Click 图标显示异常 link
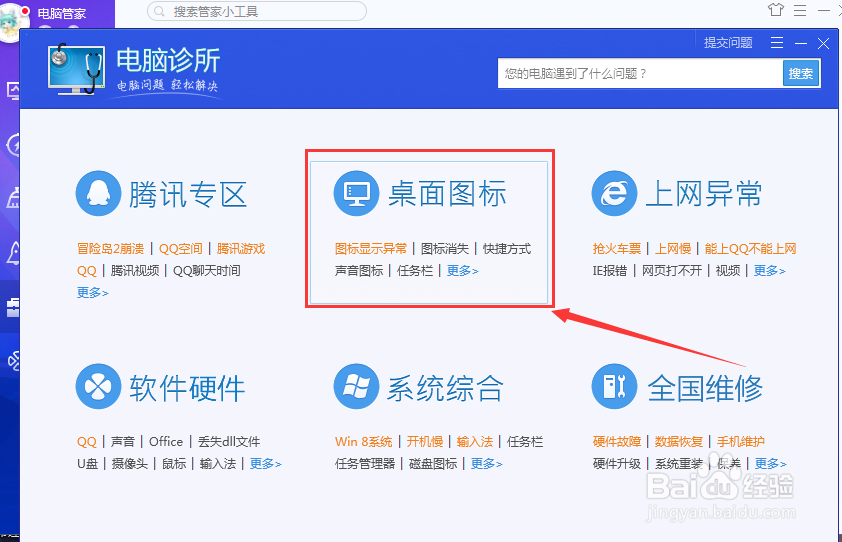 [x=371, y=249]
